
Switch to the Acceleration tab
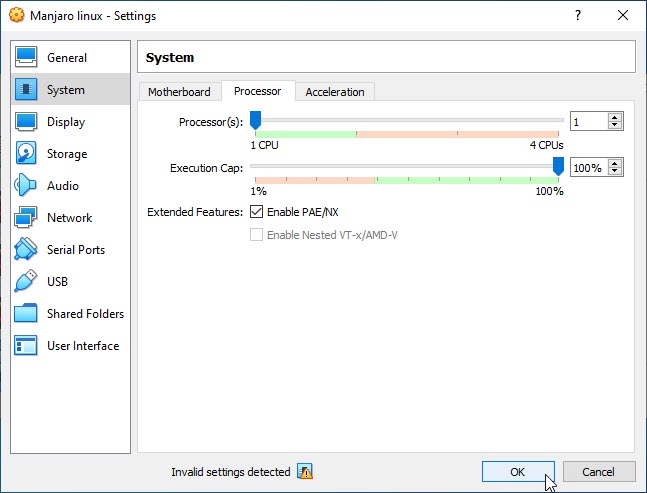pos(335,92)
